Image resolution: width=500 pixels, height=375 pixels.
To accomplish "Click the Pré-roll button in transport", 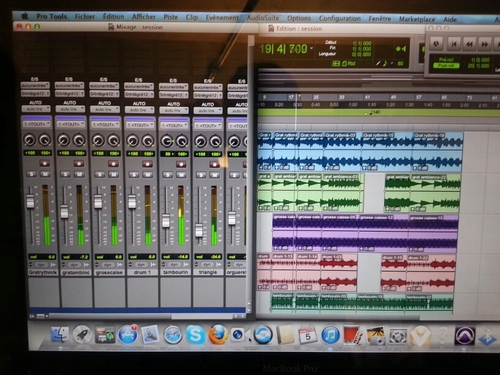I will [x=447, y=60].
